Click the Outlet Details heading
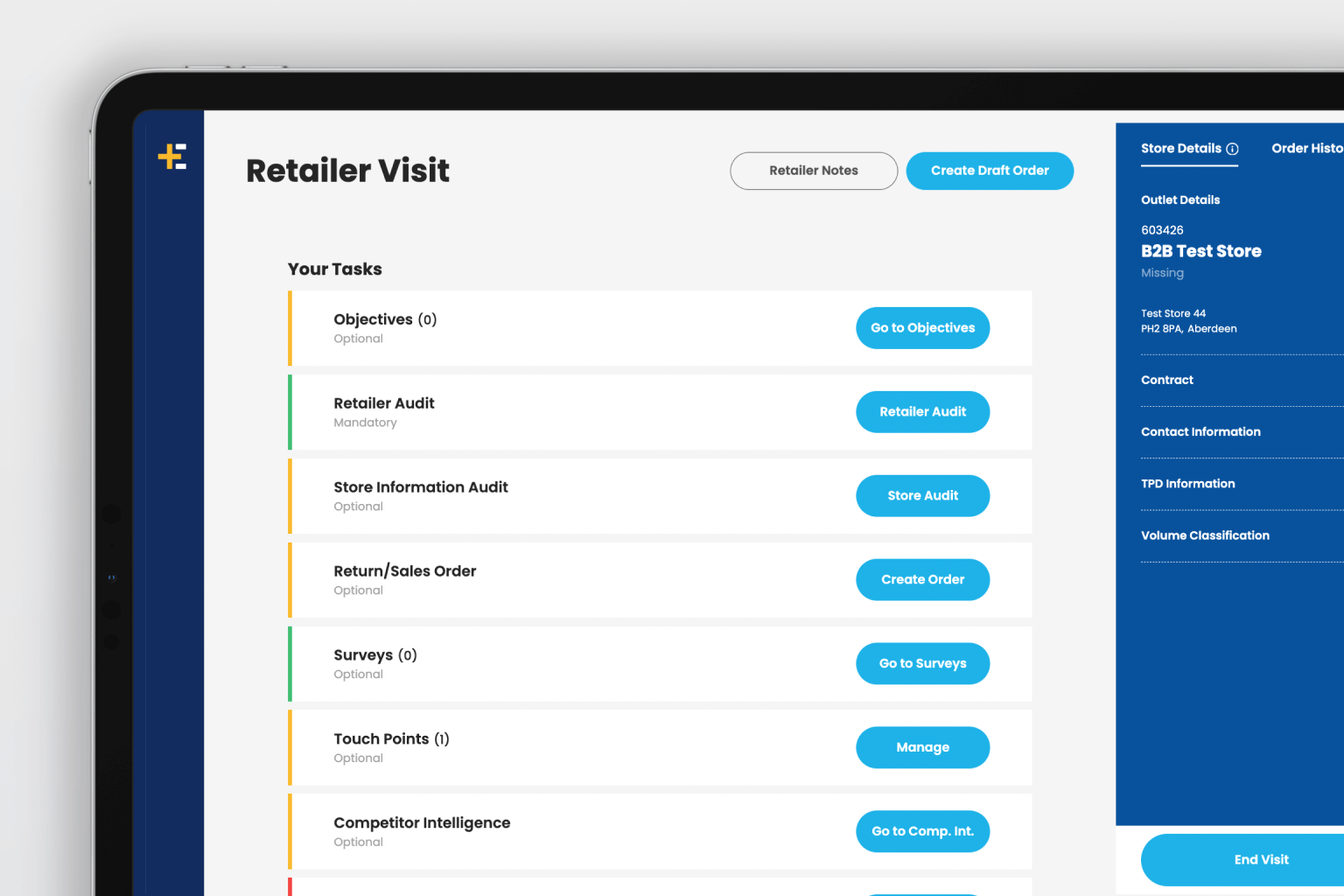Screen dimensions: 1344x896 pyautogui.click(x=1180, y=200)
